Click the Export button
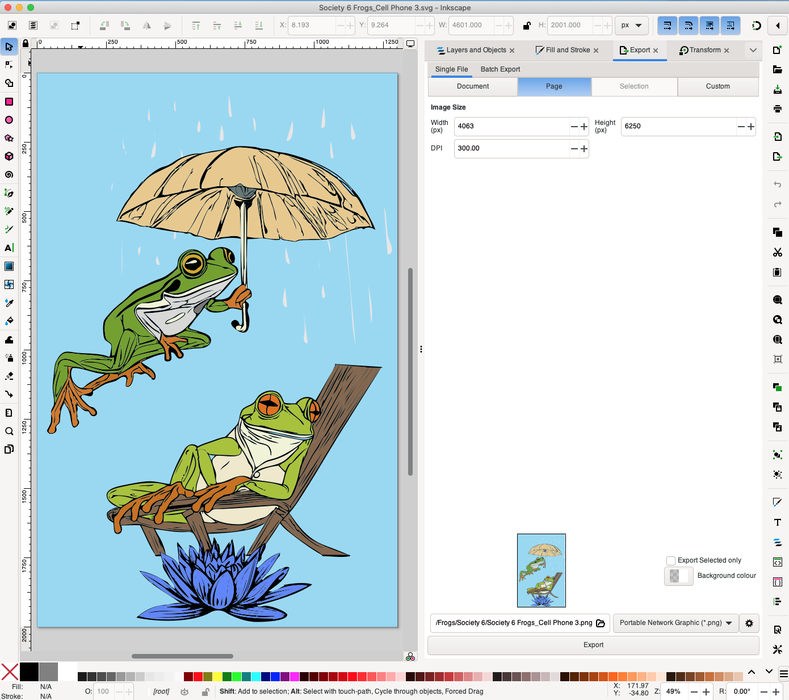The image size is (789, 700). [593, 645]
